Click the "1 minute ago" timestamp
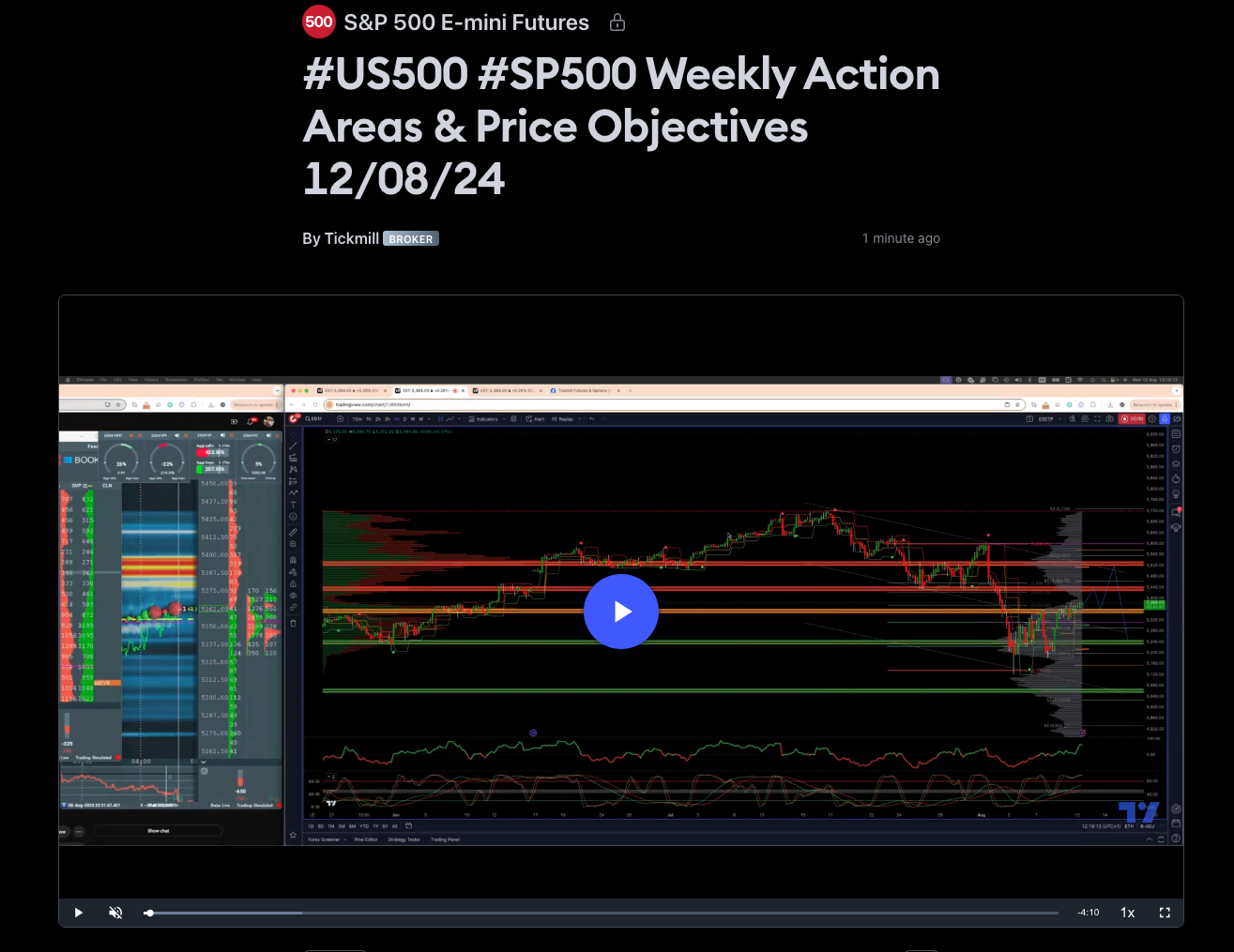The height and width of the screenshot is (952, 1234). (x=901, y=238)
